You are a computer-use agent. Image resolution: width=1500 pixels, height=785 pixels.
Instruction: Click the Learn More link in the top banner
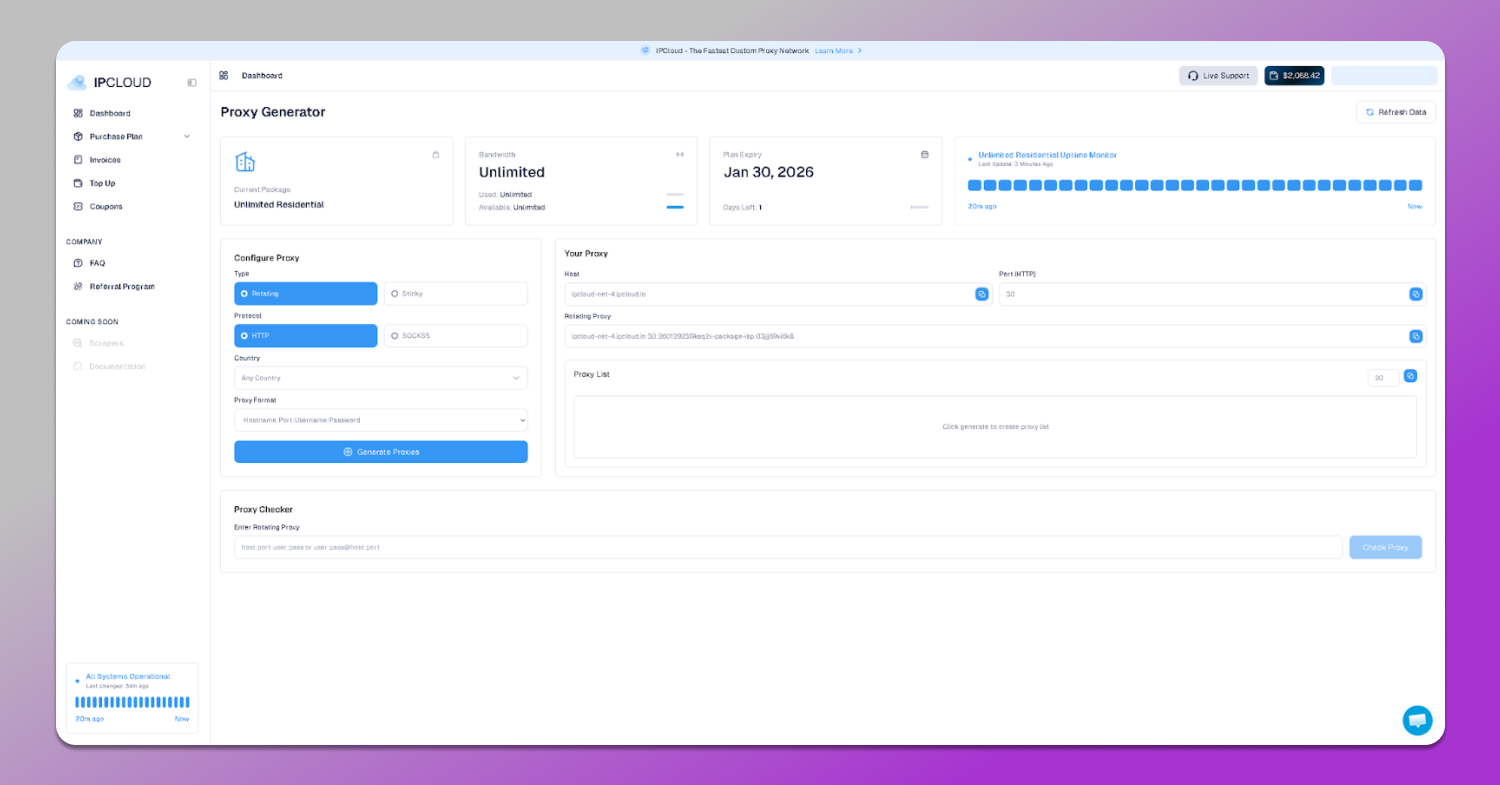point(836,50)
